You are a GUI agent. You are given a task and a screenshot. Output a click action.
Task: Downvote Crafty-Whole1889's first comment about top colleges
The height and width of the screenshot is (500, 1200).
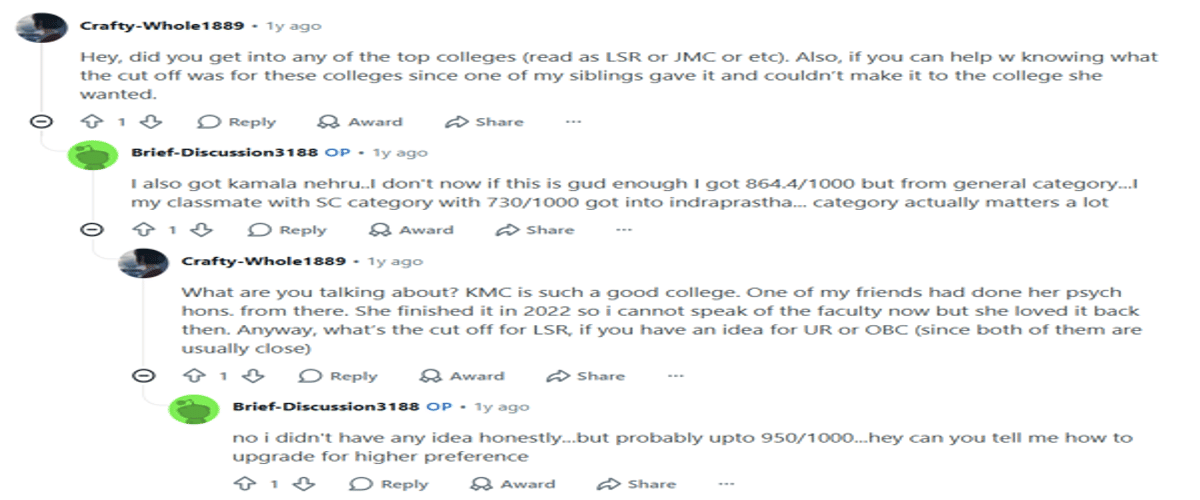click(149, 122)
